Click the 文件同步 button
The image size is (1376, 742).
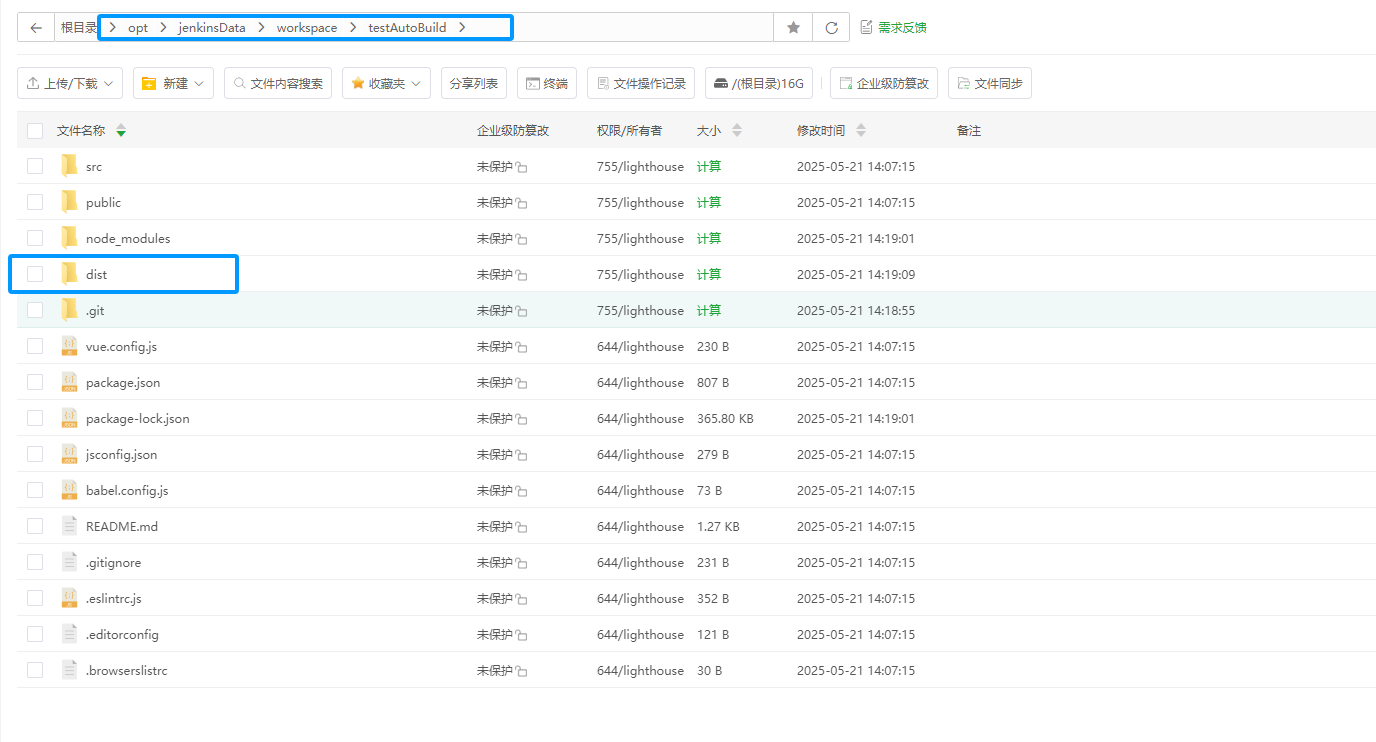click(990, 83)
